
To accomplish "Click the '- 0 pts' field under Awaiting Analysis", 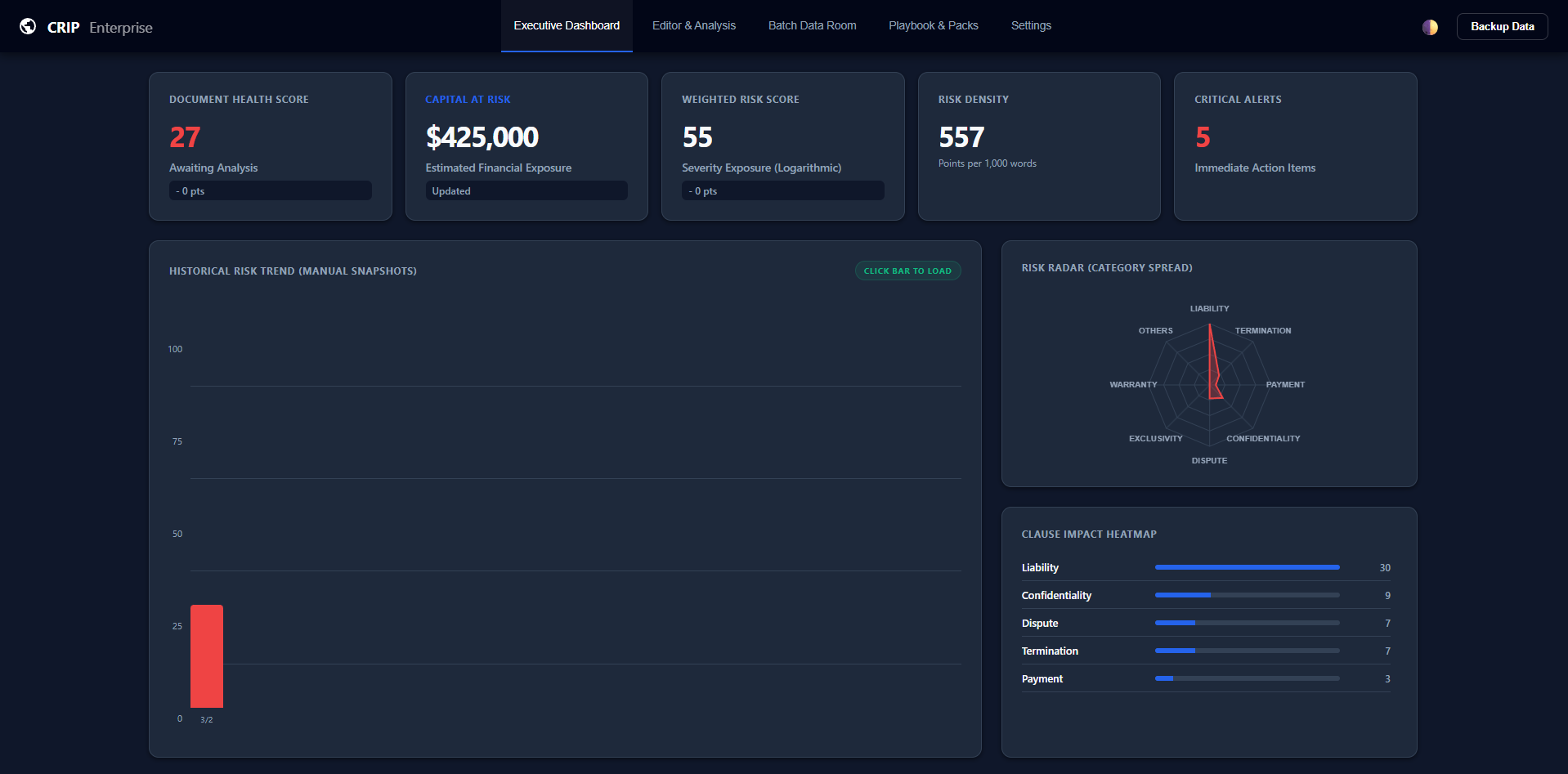I will (x=270, y=190).
